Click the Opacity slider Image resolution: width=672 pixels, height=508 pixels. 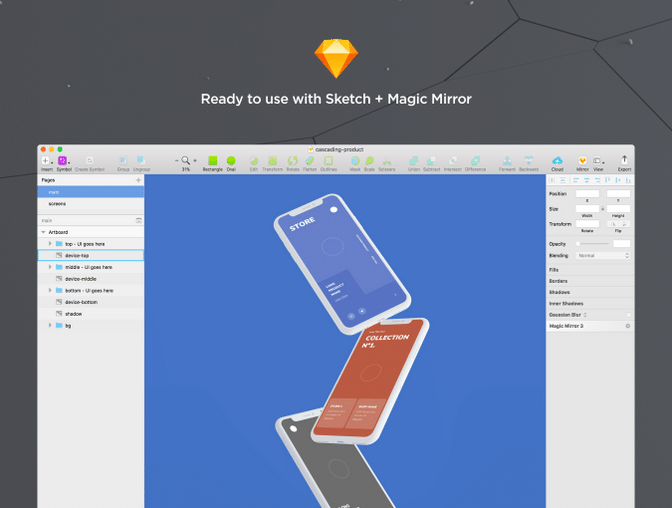[592, 244]
